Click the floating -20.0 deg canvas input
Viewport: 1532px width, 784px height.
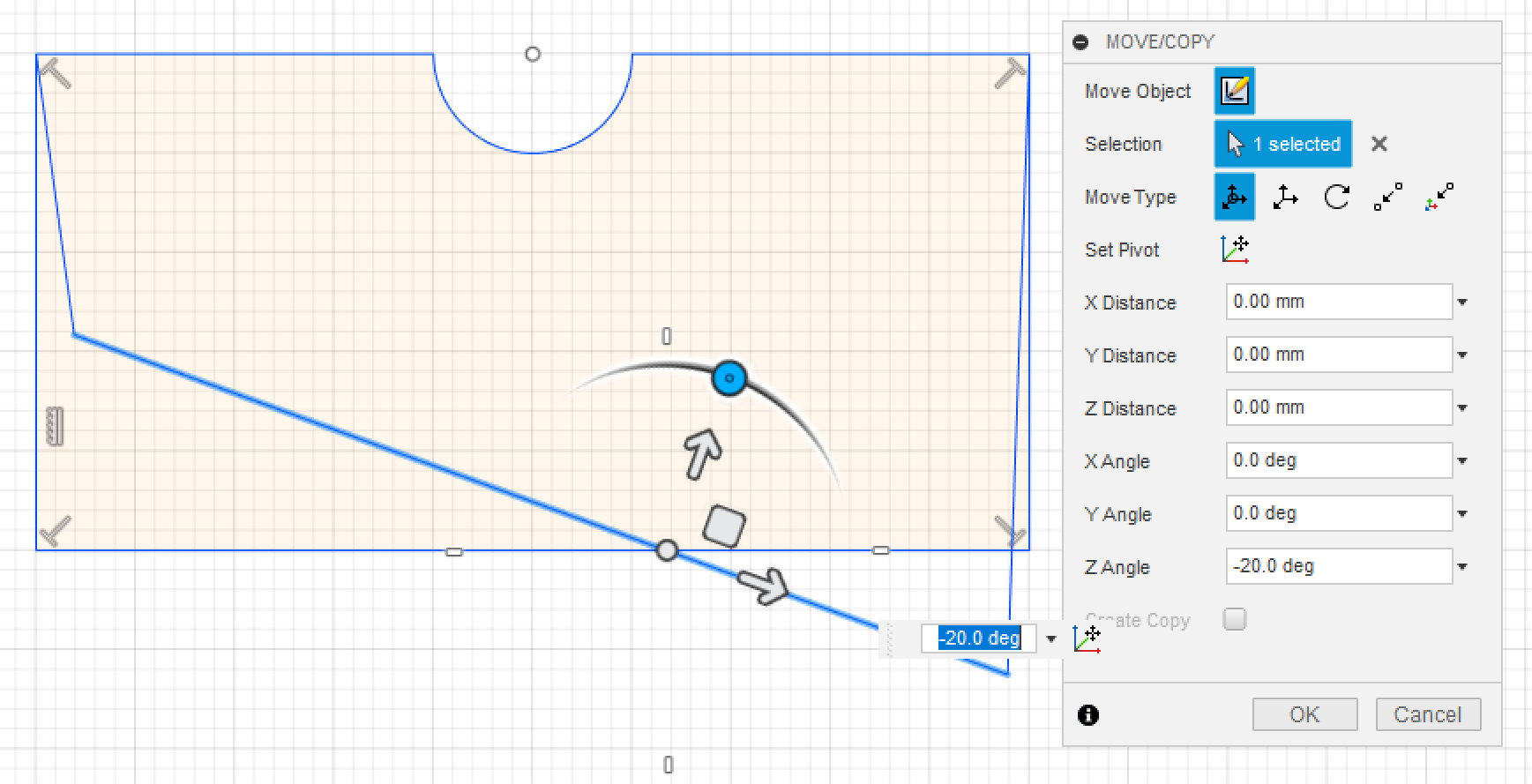[978, 638]
